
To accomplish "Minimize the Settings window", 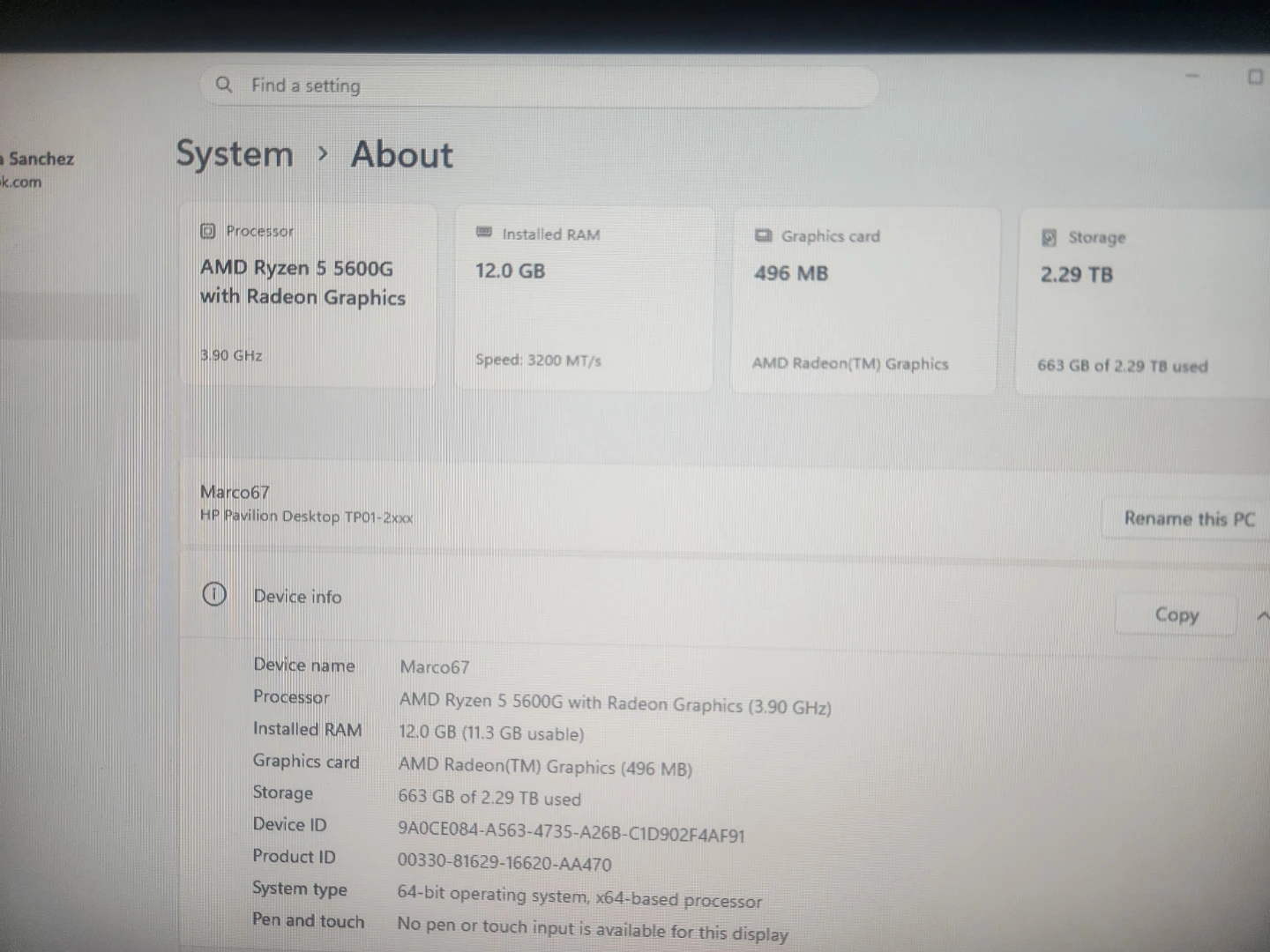I will click(1192, 77).
